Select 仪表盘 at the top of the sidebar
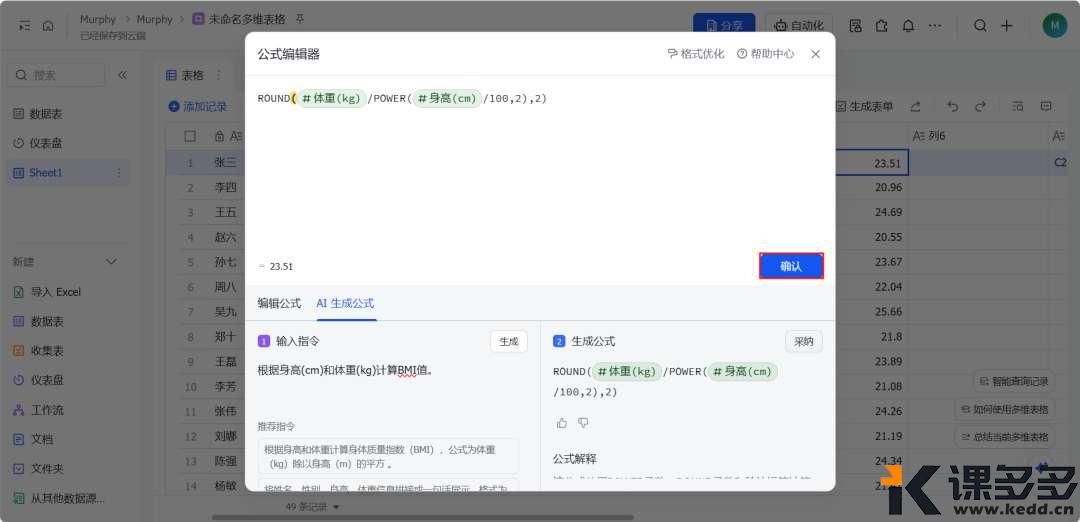The image size is (1080, 522). point(45,143)
